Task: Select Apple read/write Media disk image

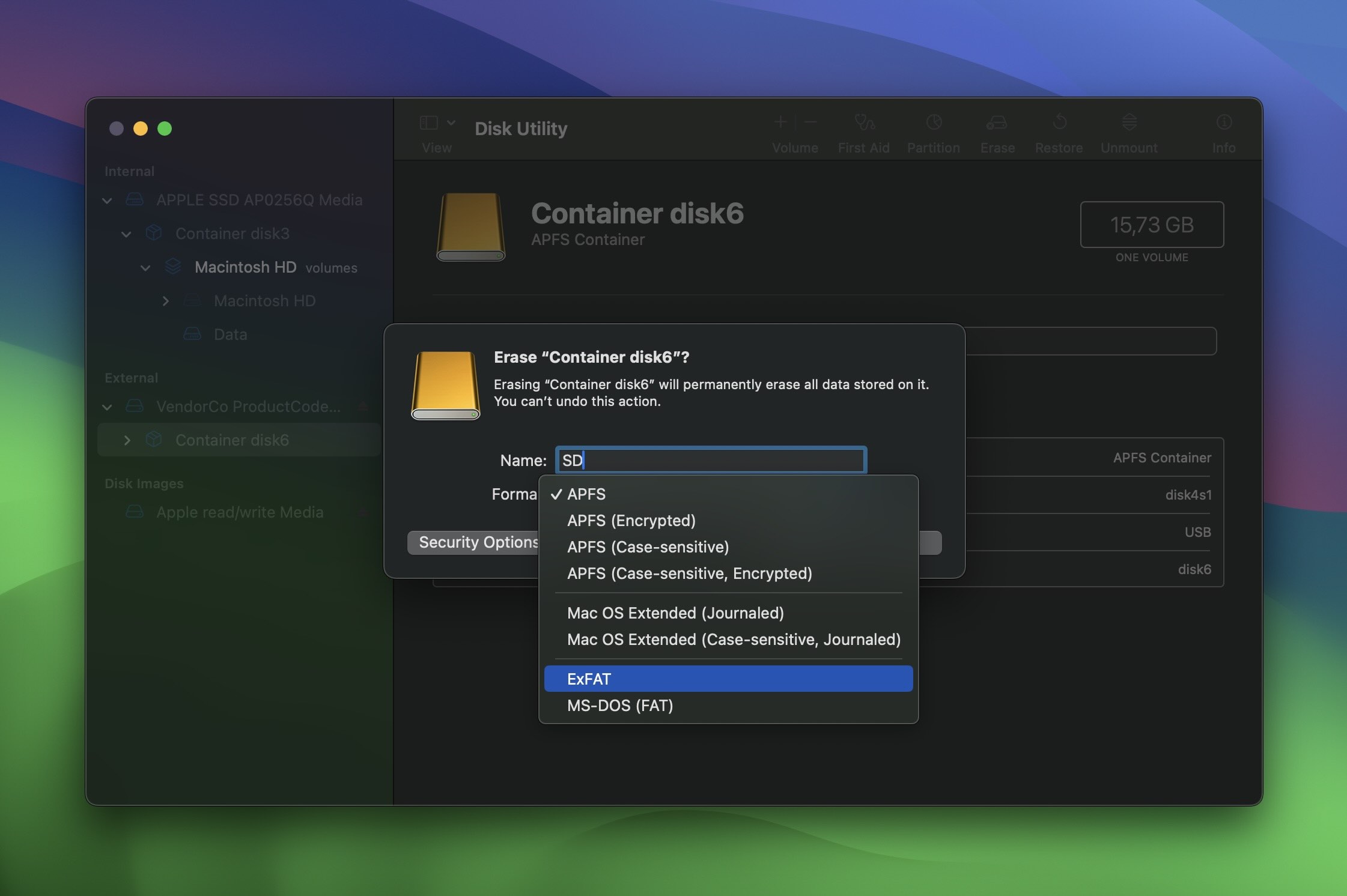Action: click(x=240, y=512)
